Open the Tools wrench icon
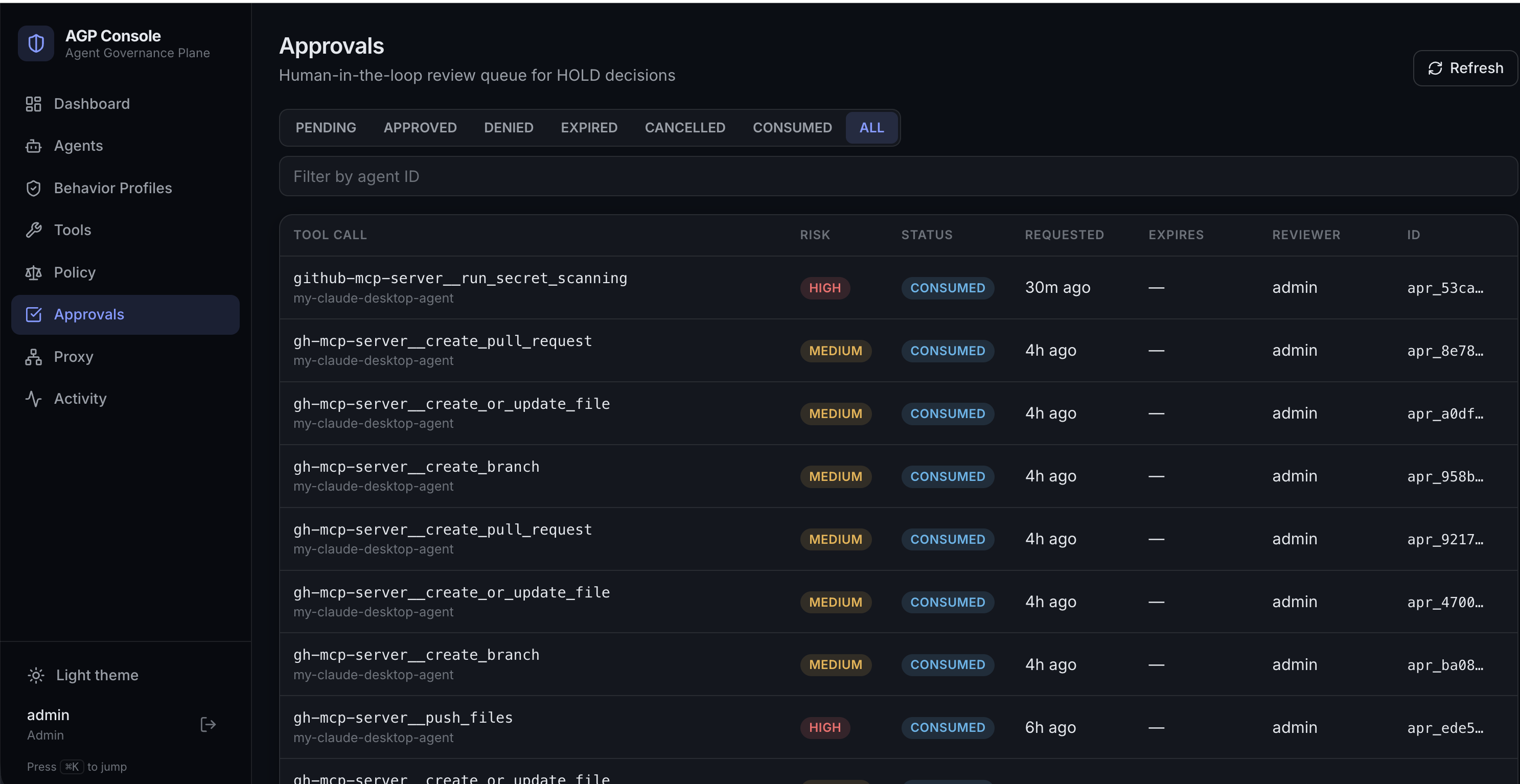The image size is (1520, 784). coord(34,230)
